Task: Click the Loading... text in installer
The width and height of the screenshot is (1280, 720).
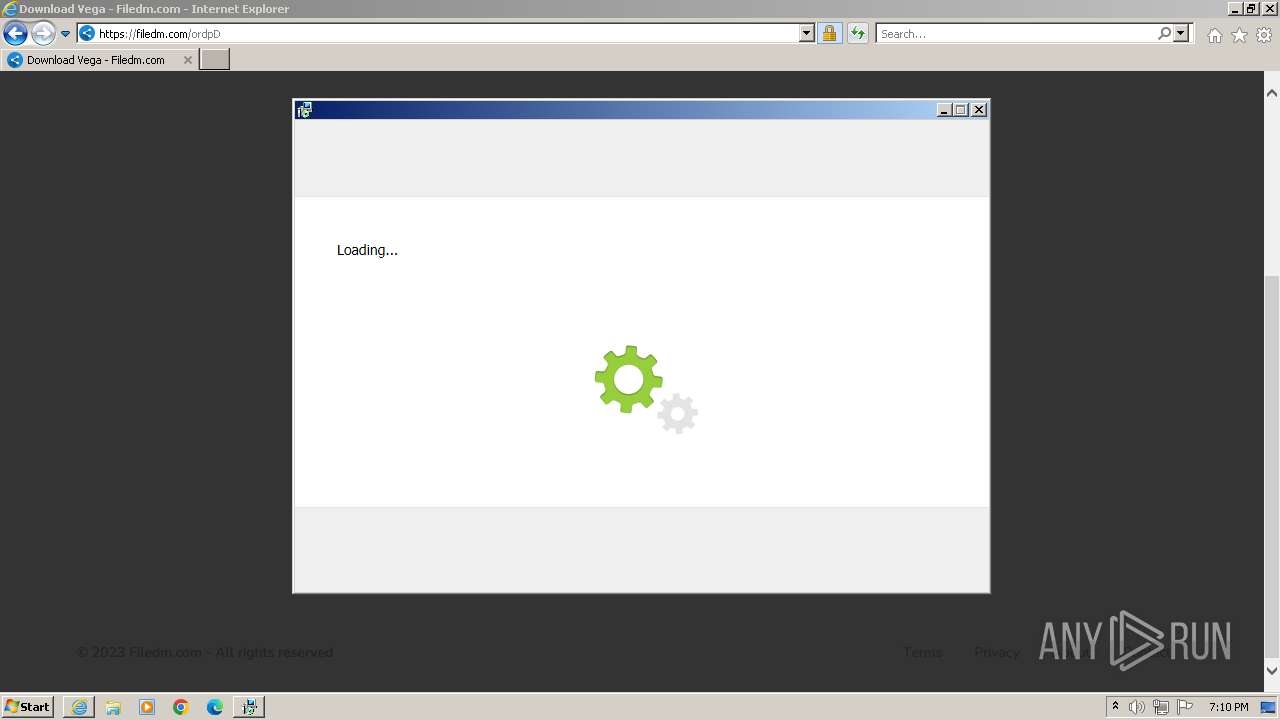Action: point(367,250)
